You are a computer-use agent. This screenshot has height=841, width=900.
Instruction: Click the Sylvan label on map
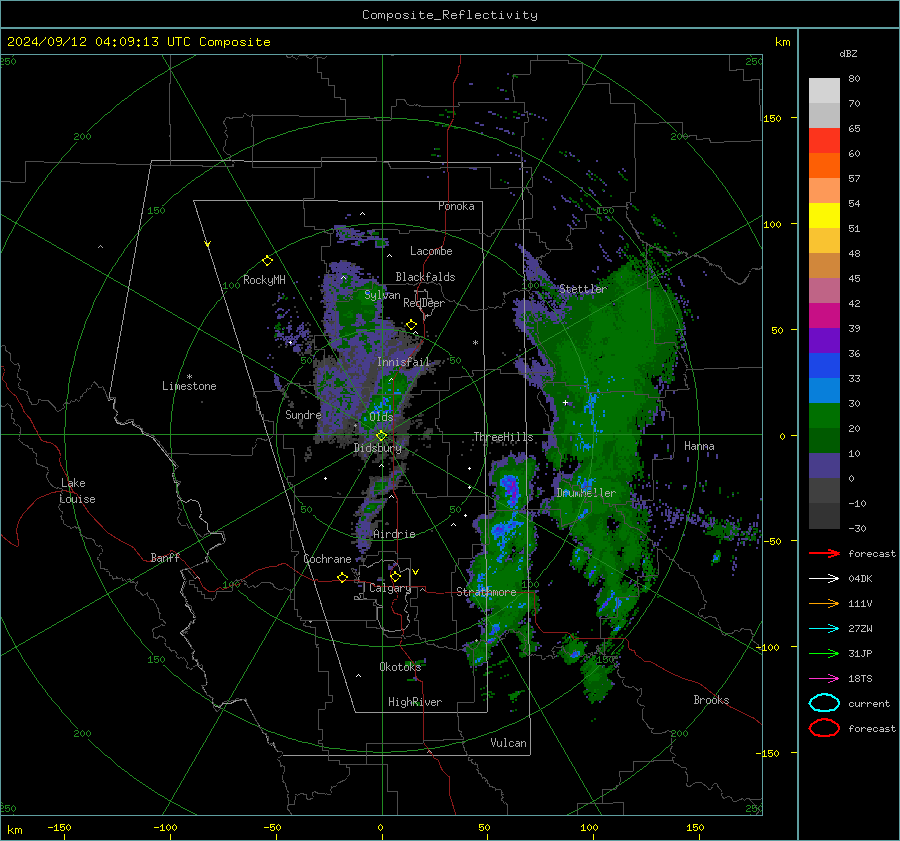[382, 295]
